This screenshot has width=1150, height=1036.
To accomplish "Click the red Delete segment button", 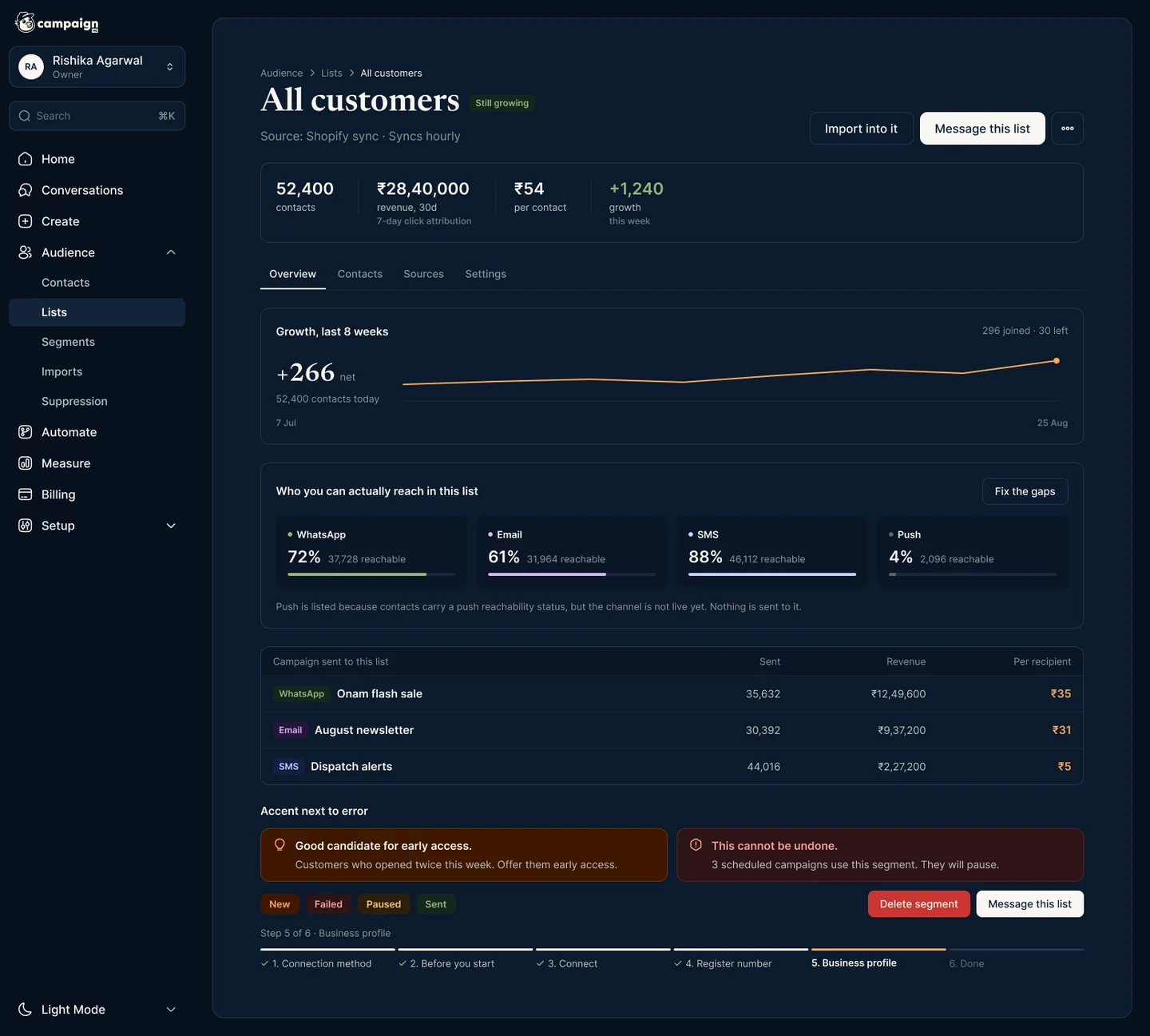I will click(918, 904).
